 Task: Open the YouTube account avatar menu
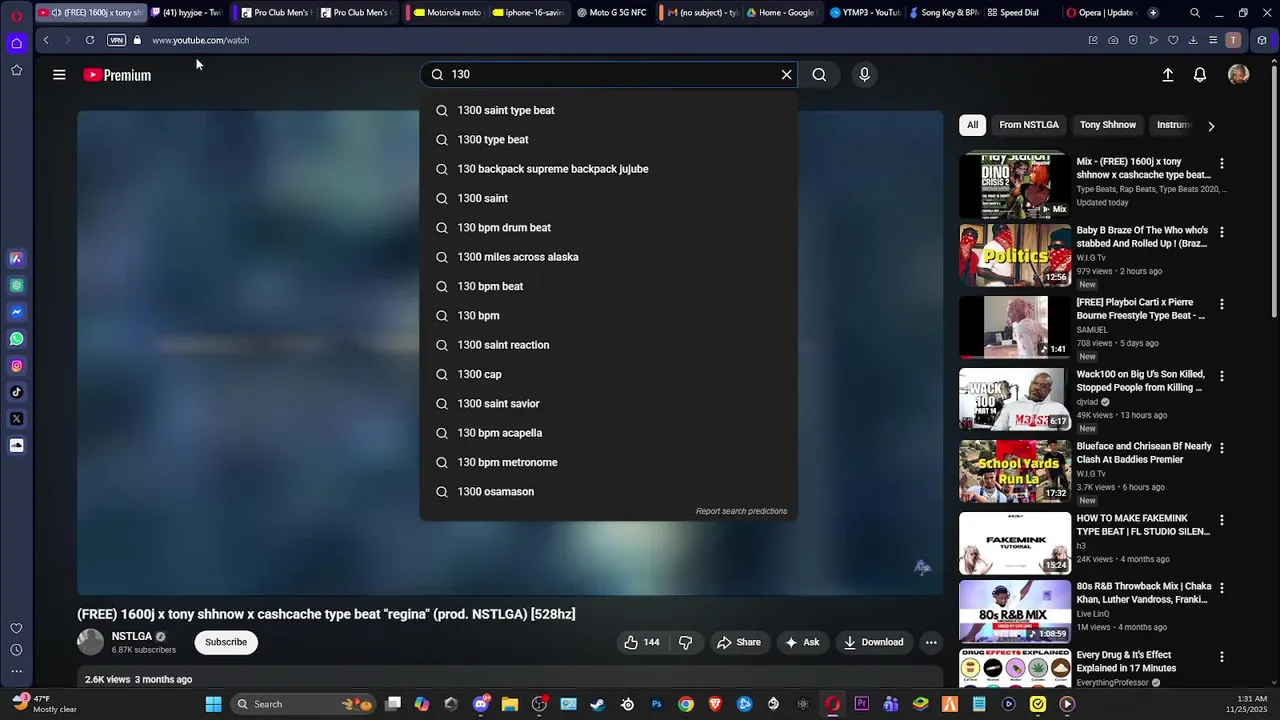[x=1238, y=75]
